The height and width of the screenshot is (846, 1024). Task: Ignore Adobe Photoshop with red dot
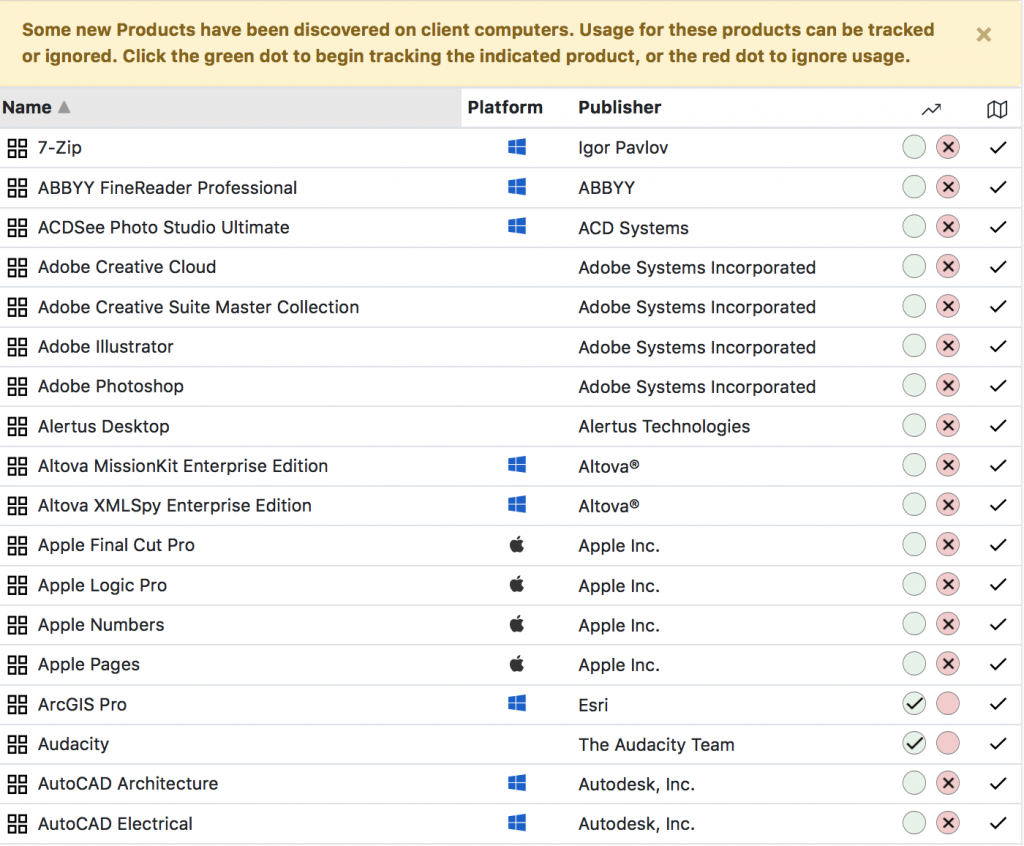coord(948,385)
